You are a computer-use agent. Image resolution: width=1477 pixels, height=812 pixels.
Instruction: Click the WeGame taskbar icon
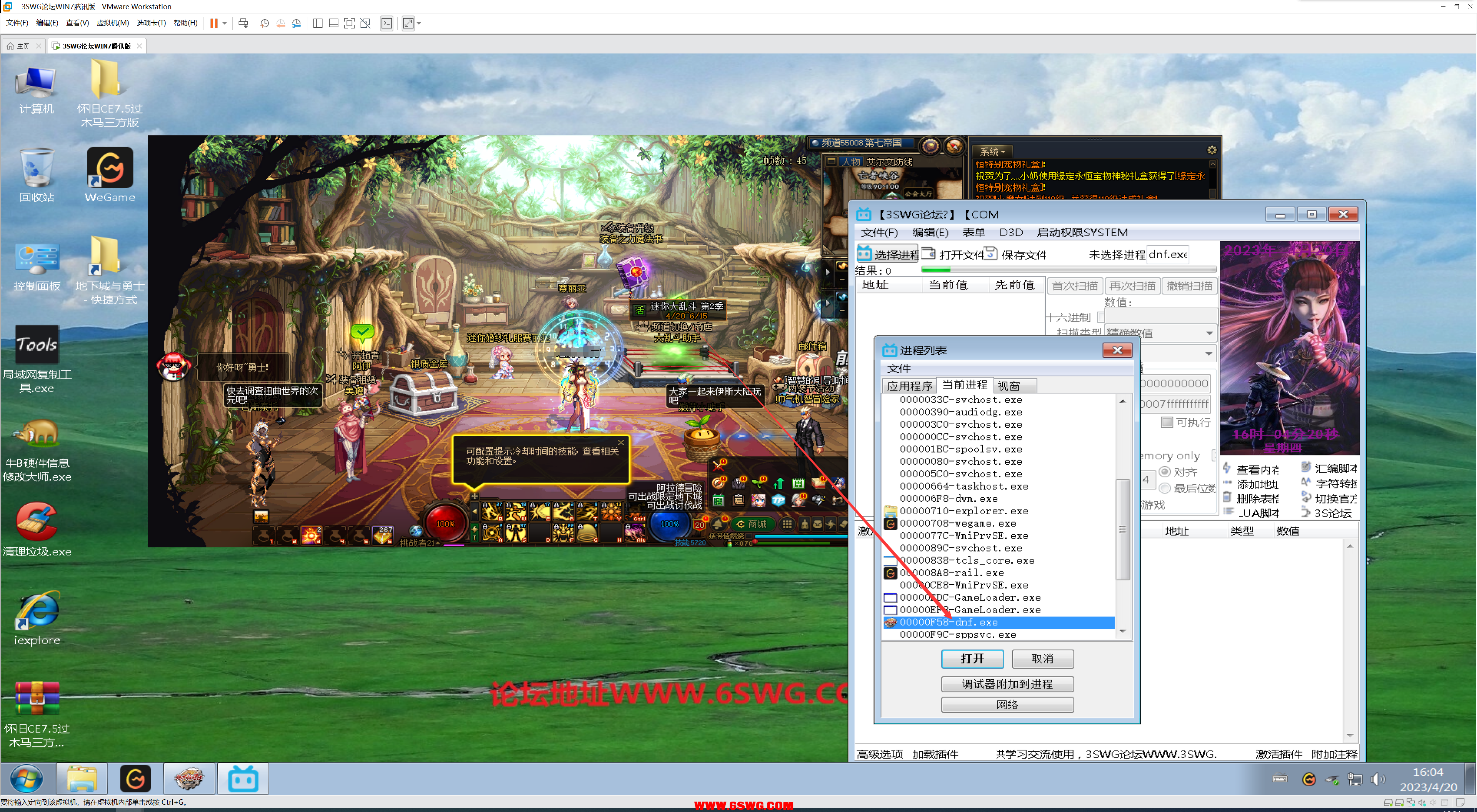click(135, 779)
